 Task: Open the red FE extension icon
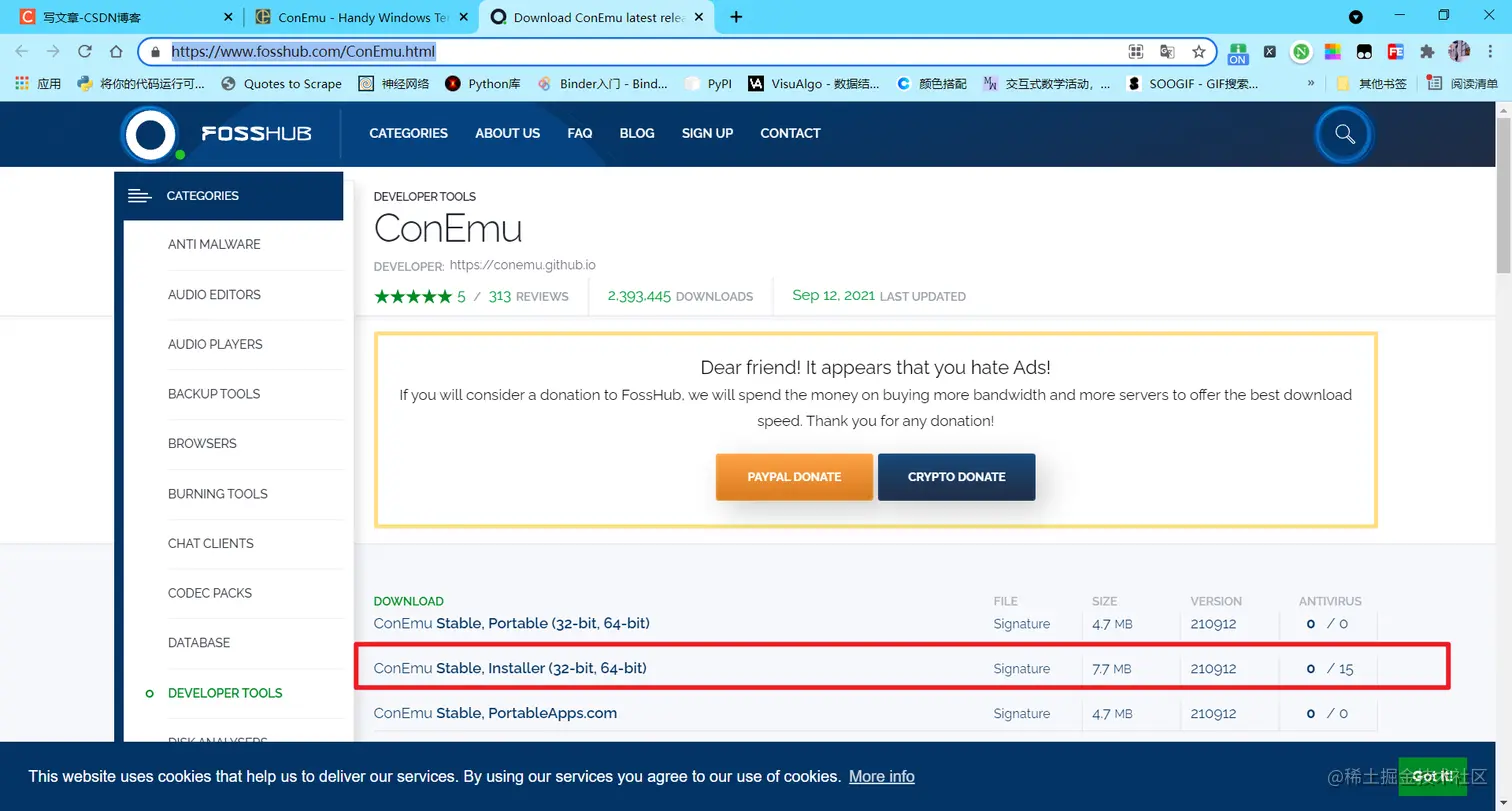(x=1396, y=52)
